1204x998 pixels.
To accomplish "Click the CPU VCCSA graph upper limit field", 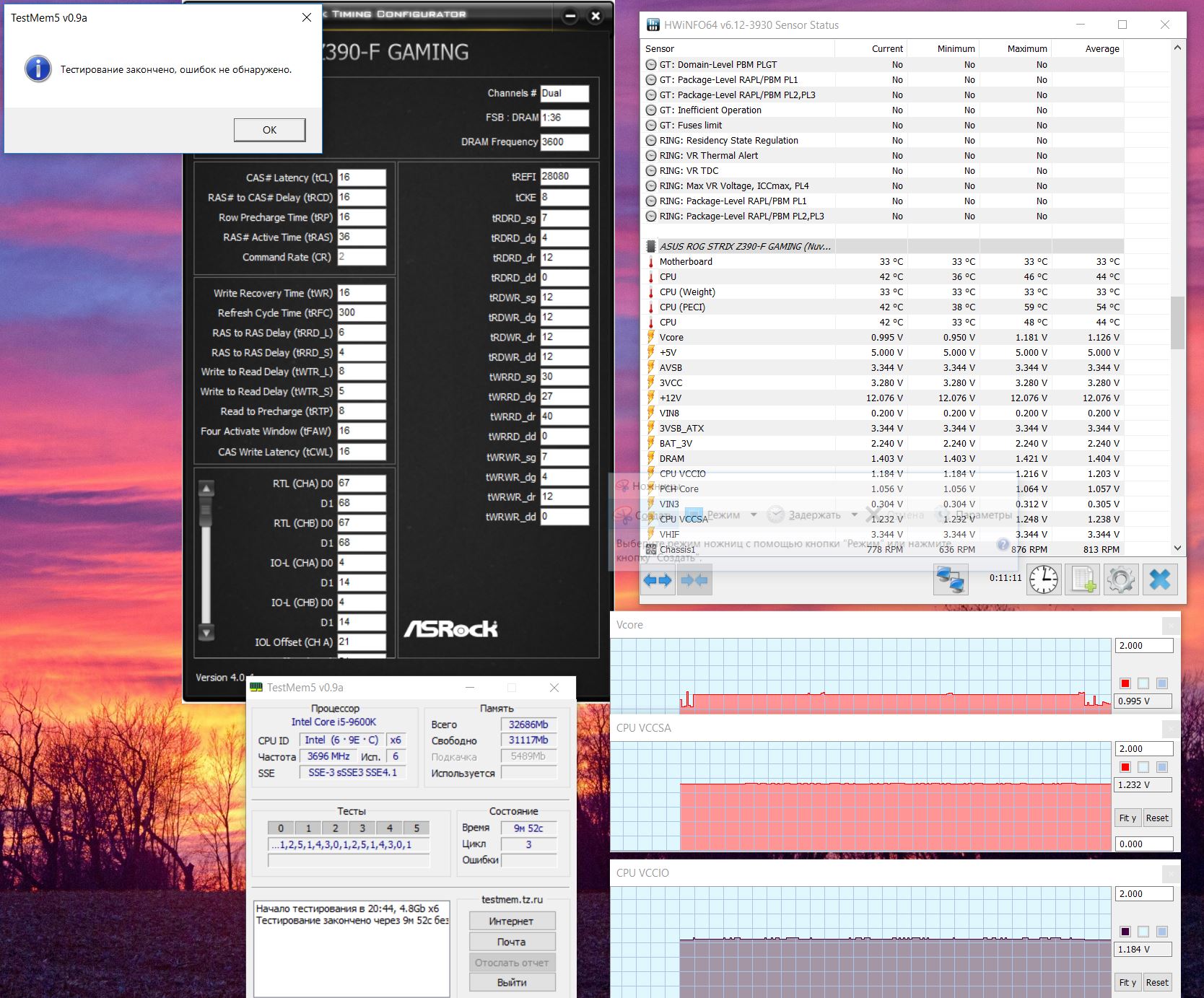I will coord(1144,749).
